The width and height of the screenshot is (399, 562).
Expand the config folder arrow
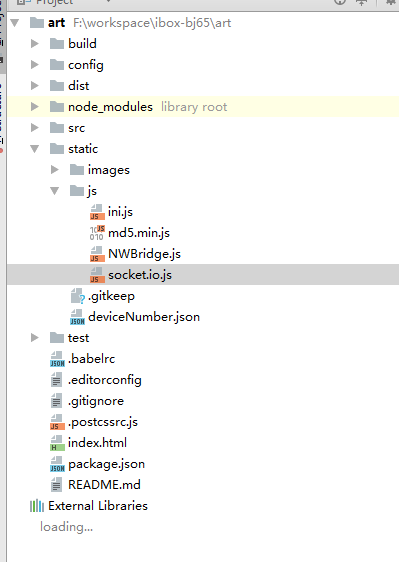(x=35, y=65)
